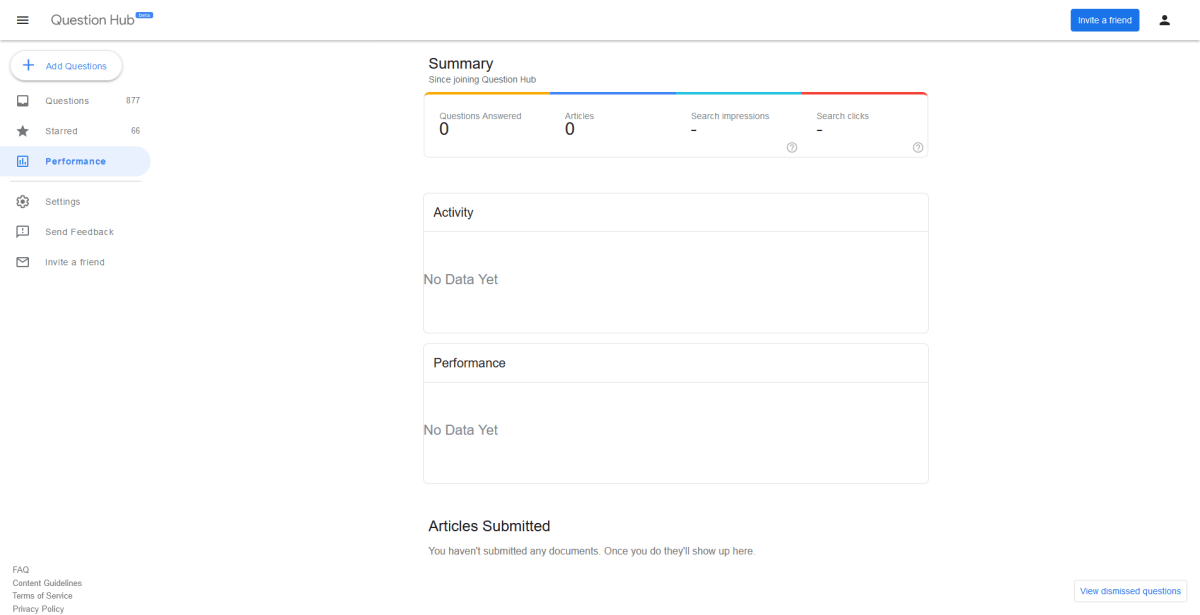Image resolution: width=1200 pixels, height=615 pixels.
Task: Click View dismissed questions button
Action: point(1130,591)
